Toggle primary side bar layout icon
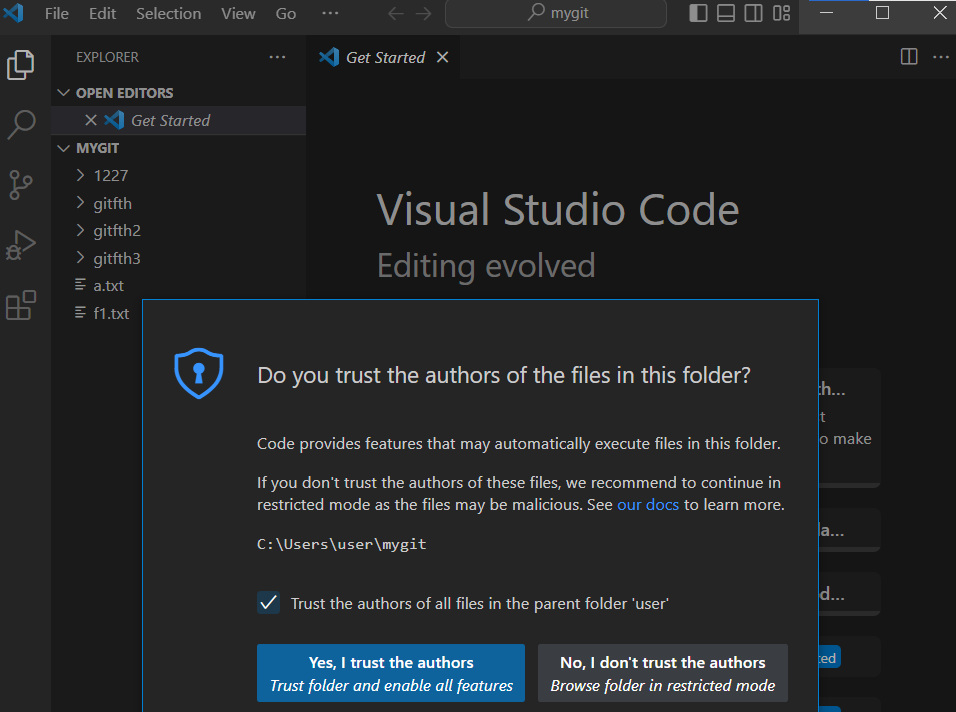Viewport: 956px width, 712px height. click(x=698, y=13)
